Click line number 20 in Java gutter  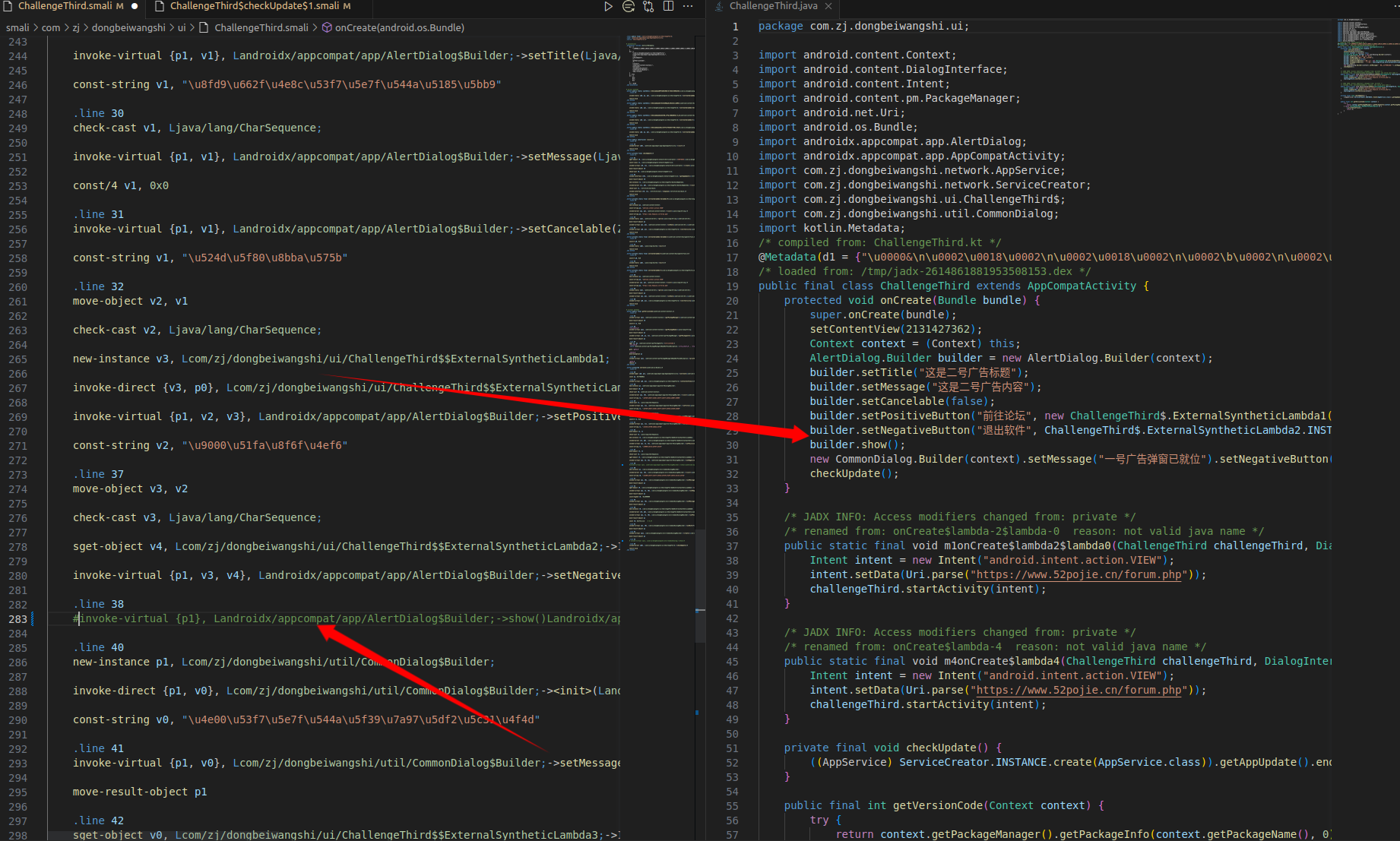(732, 301)
